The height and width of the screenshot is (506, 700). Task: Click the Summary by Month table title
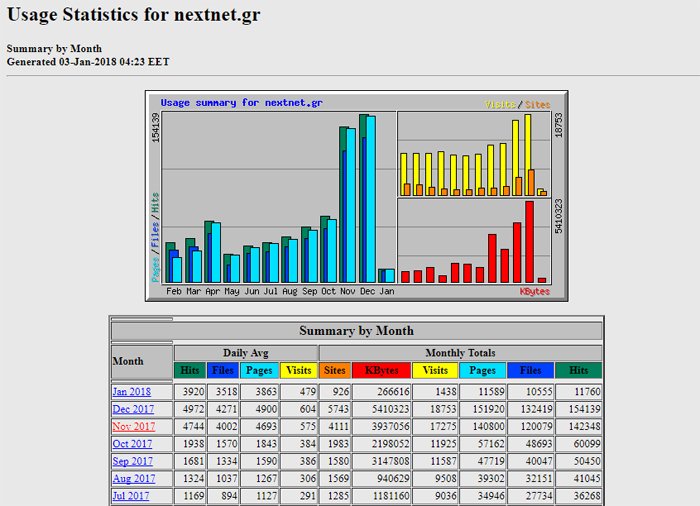[356, 331]
